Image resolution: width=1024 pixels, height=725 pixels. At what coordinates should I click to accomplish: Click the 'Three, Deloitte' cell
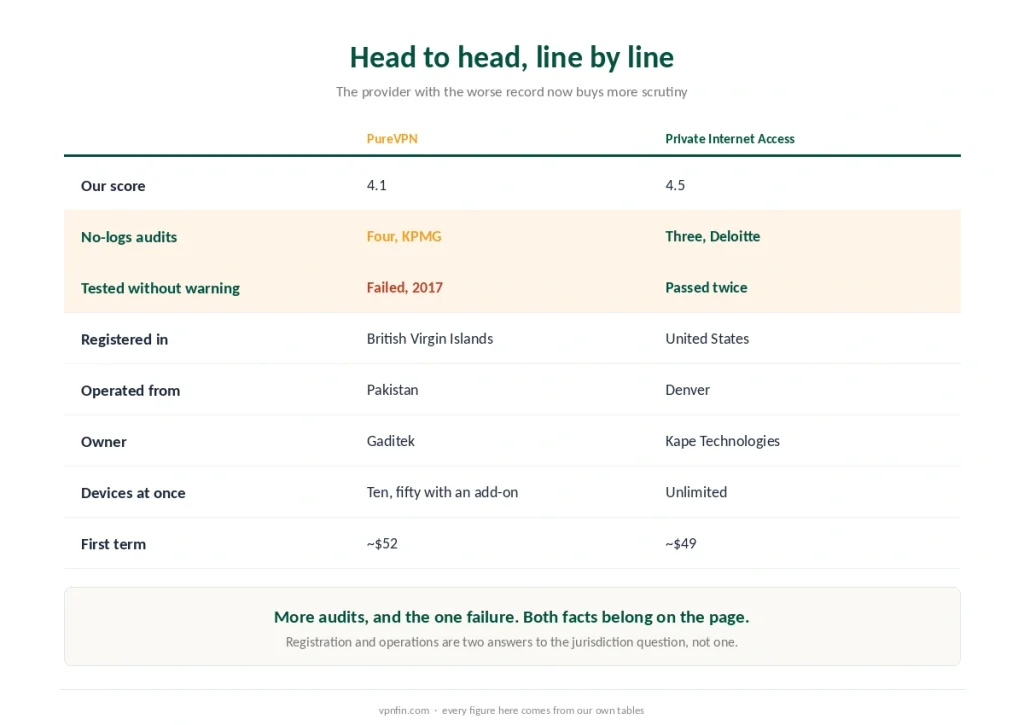click(712, 236)
